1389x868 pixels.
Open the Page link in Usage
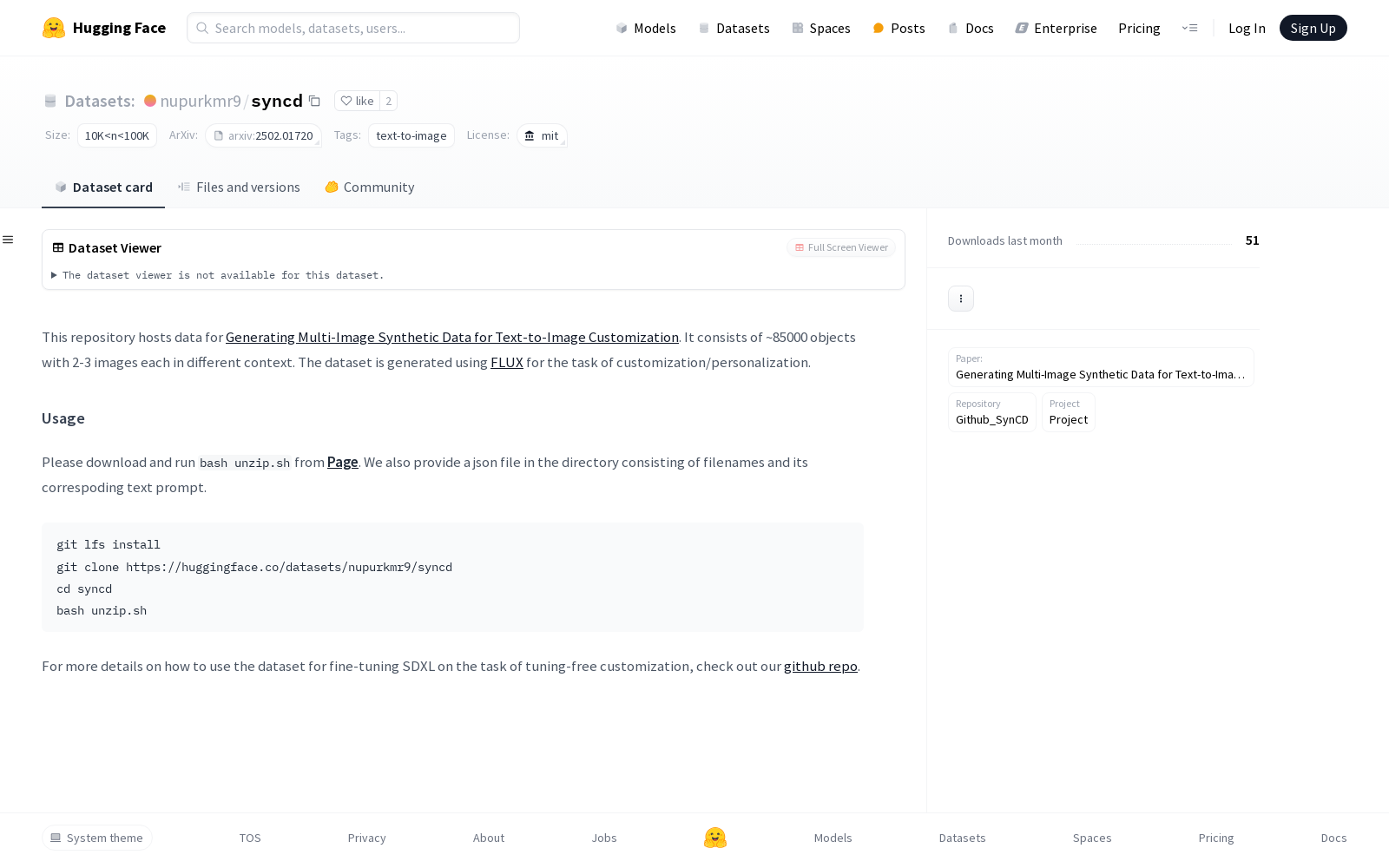343,462
